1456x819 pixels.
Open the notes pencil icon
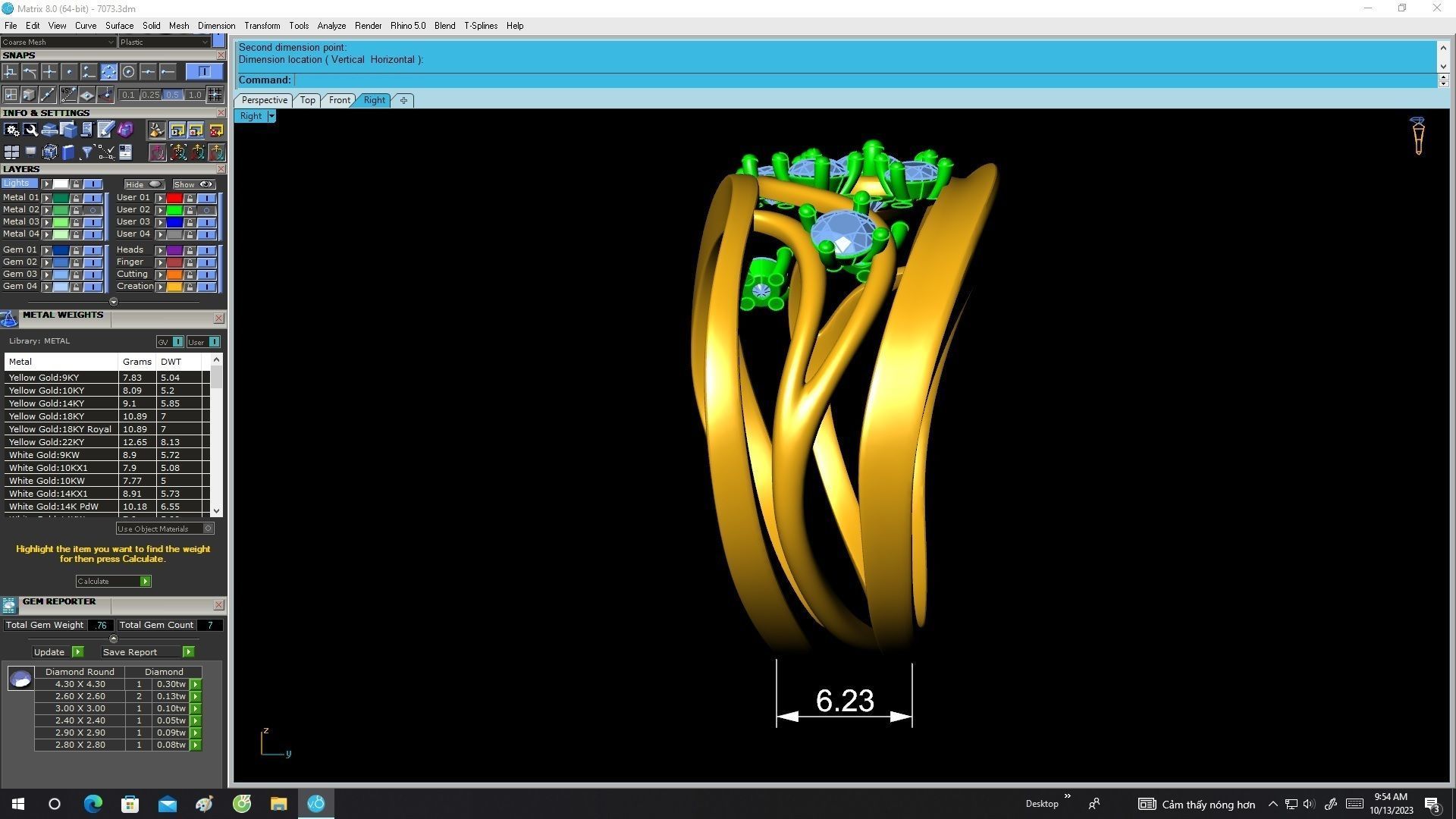(106, 130)
